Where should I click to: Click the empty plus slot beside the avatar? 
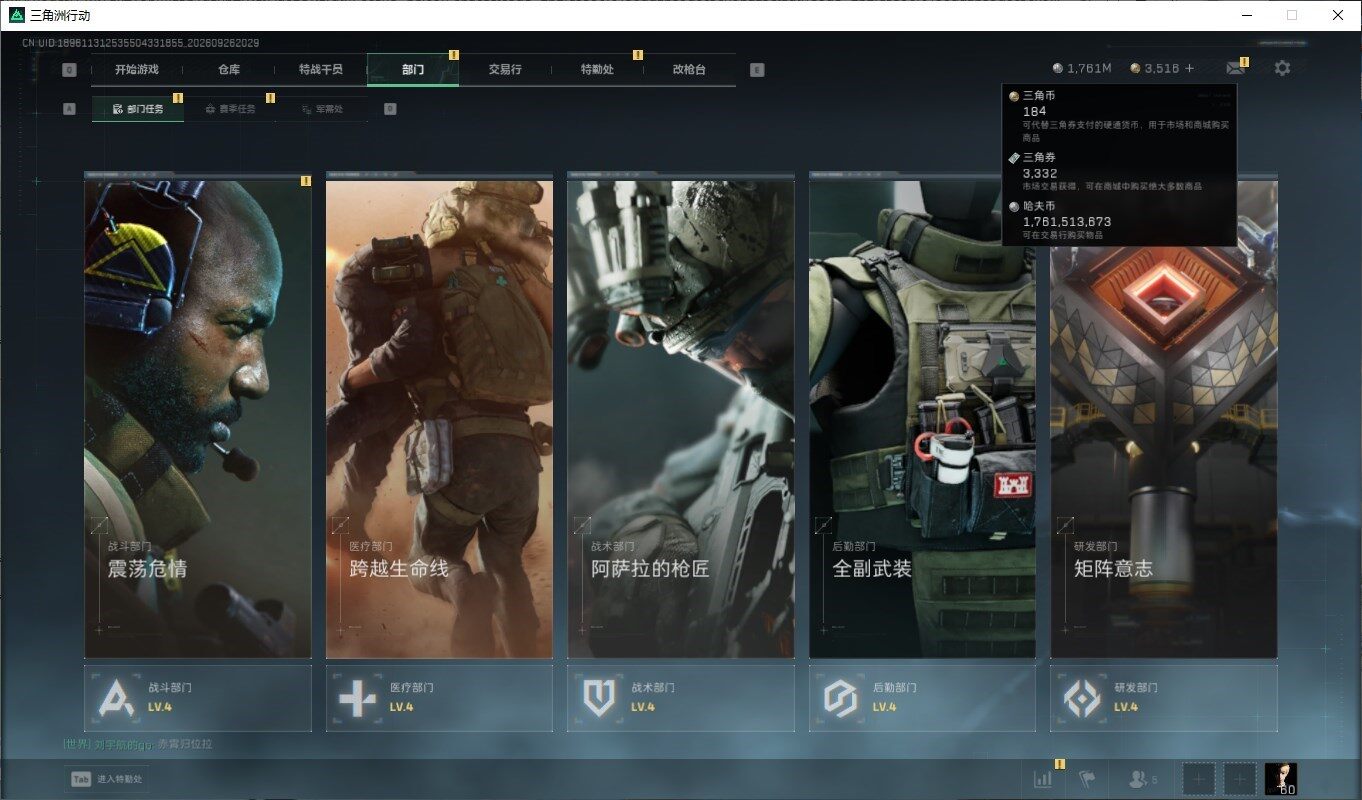tap(1239, 778)
